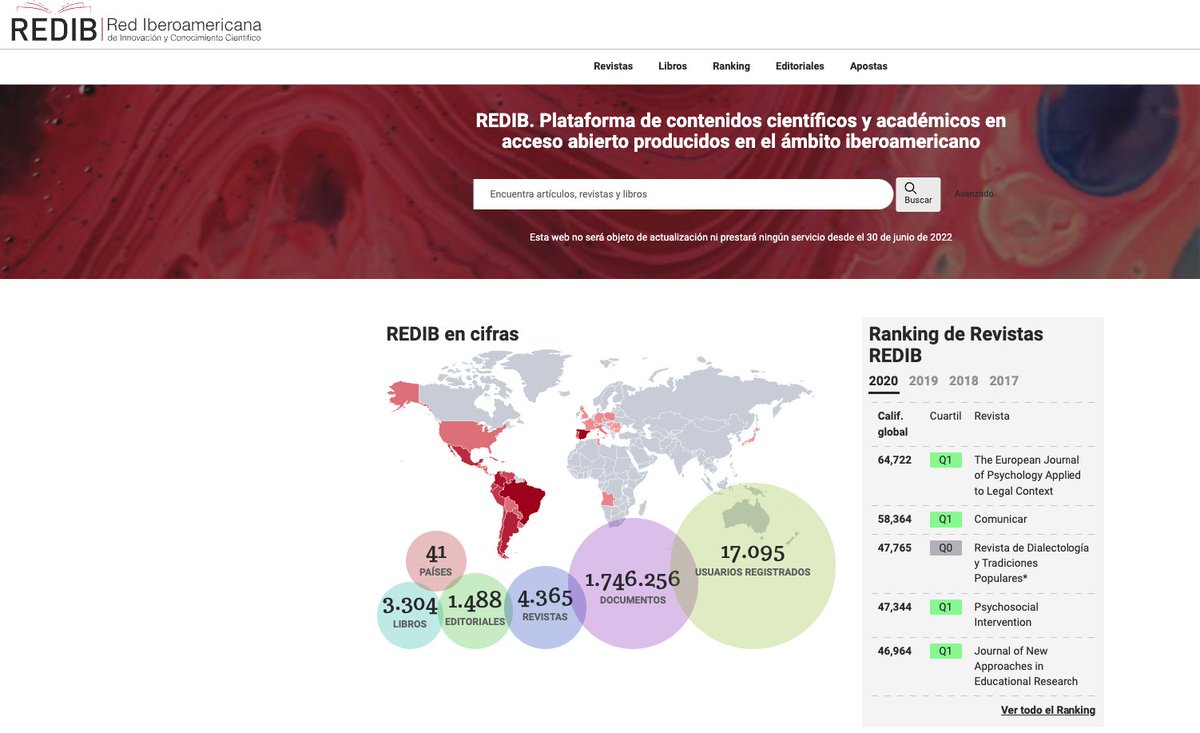Click the 3.304 Libros bubble
1200x733 pixels.
click(x=410, y=614)
